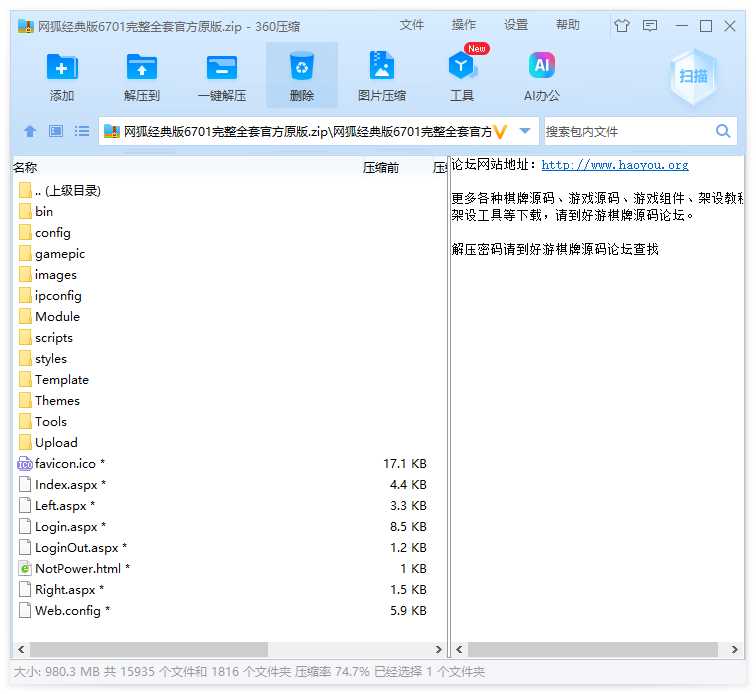This screenshot has width=756, height=694.
Task: Select the Template folder
Action: 54,380
